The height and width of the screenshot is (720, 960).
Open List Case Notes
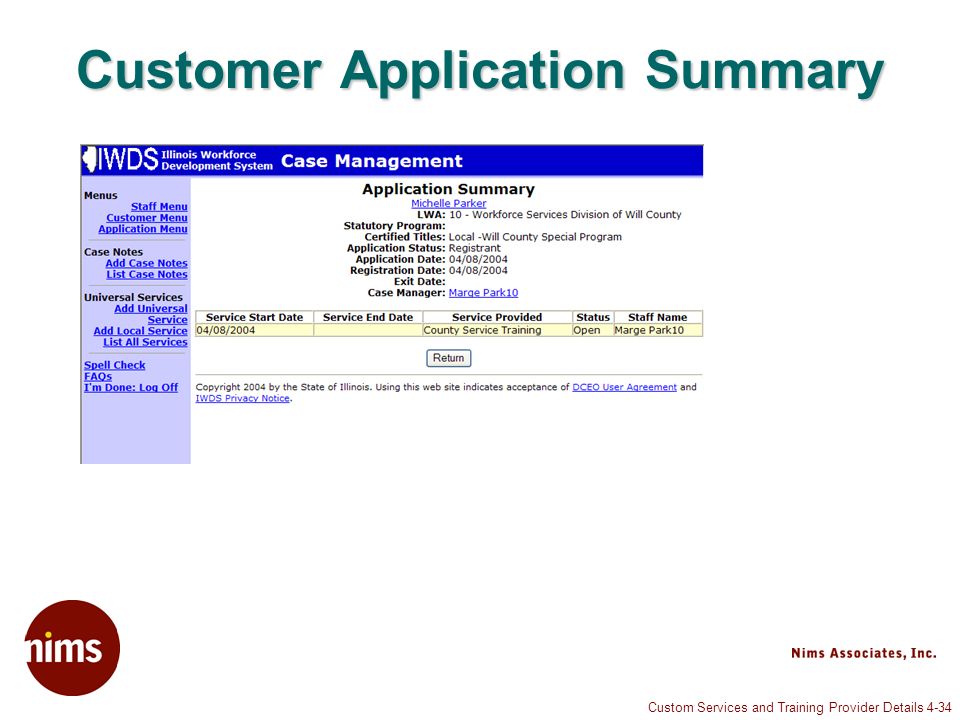[x=147, y=274]
